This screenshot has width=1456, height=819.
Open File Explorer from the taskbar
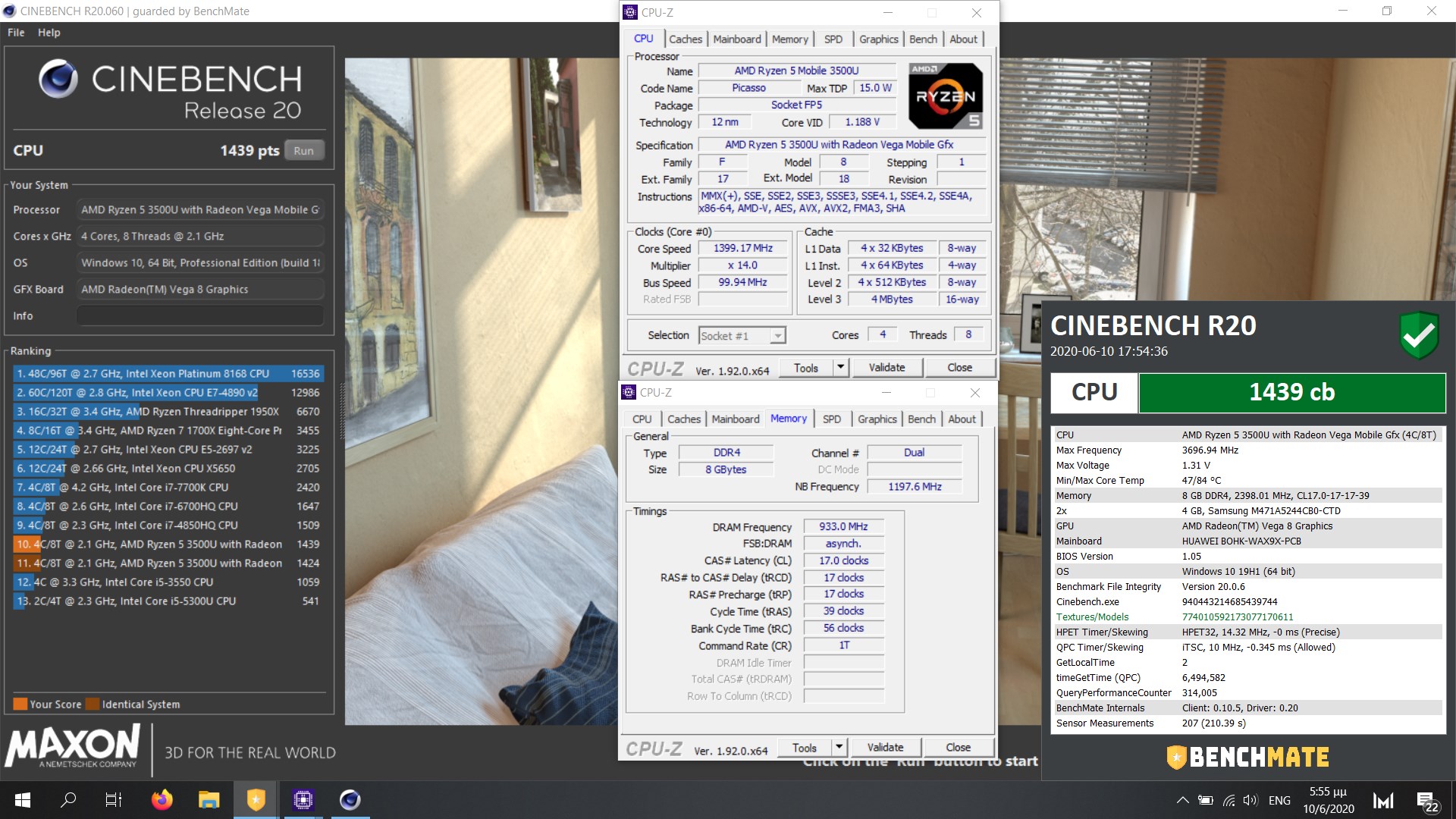tap(209, 800)
